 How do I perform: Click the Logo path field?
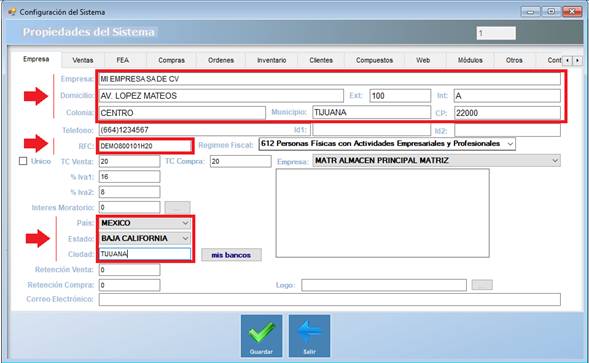[384, 285]
